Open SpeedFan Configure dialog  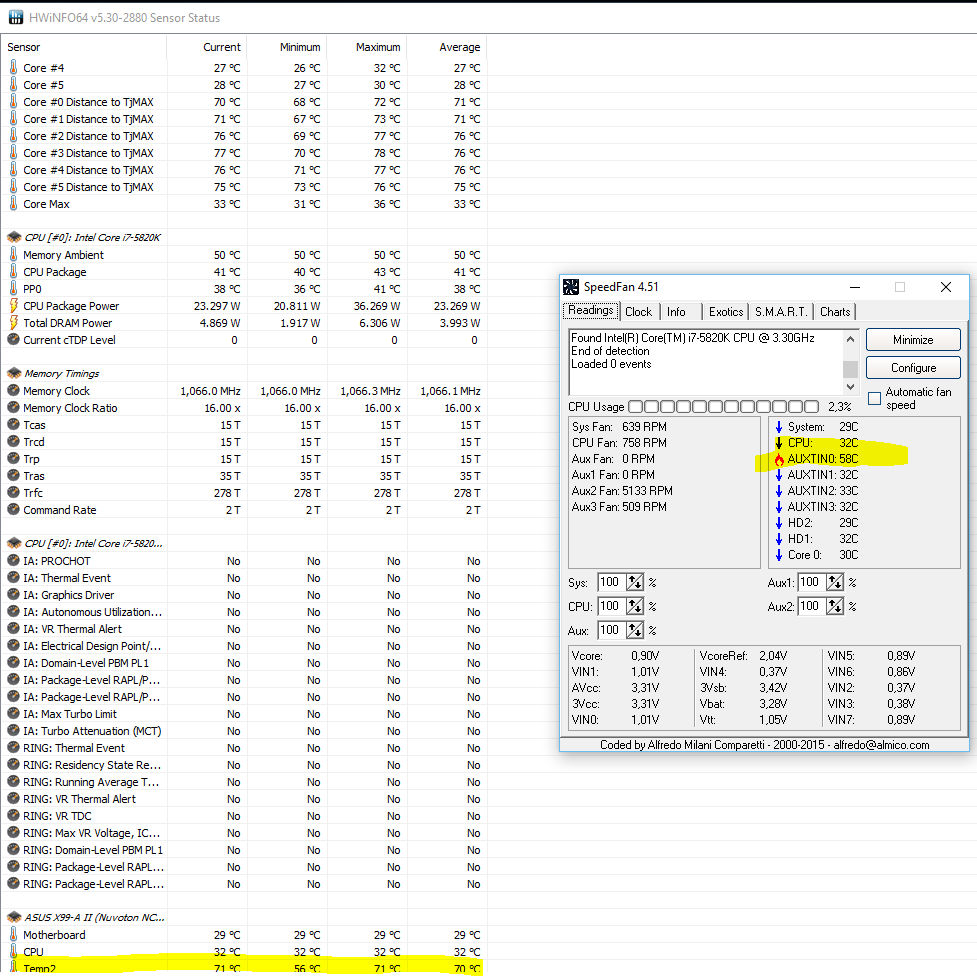pos(913,368)
